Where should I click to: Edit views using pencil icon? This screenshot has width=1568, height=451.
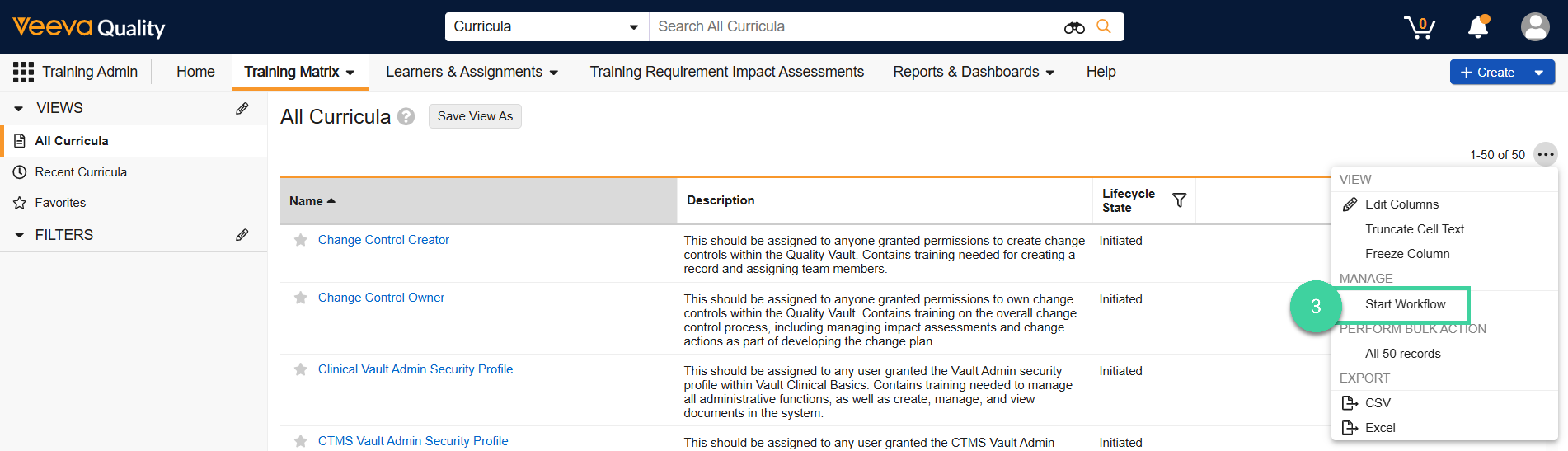point(242,108)
